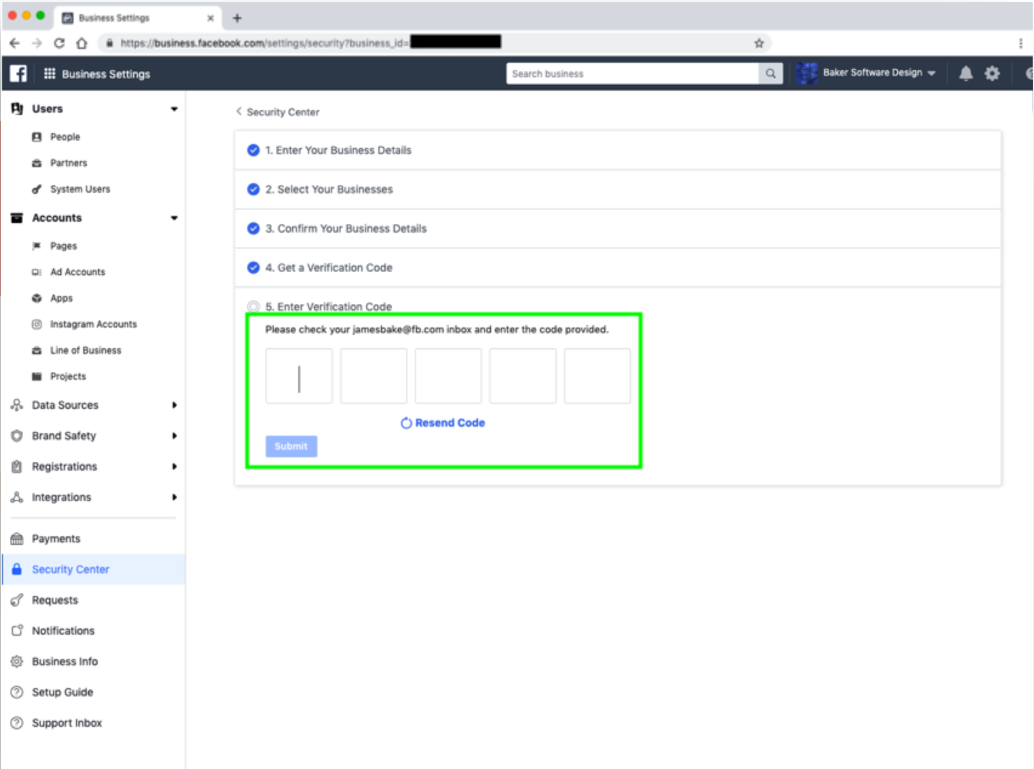The width and height of the screenshot is (1034, 769).
Task: Collapse the Users section arrow
Action: [x=174, y=109]
